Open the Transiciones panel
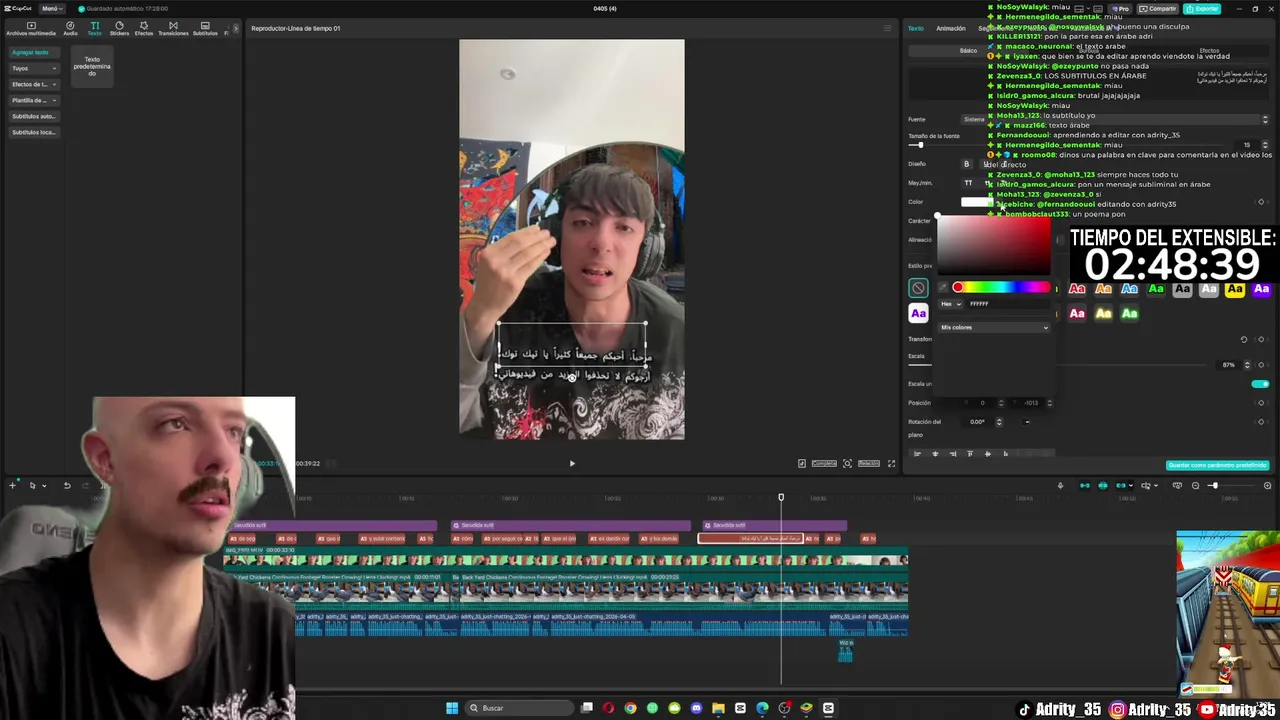Screen dimensions: 1280x720 click(173, 28)
